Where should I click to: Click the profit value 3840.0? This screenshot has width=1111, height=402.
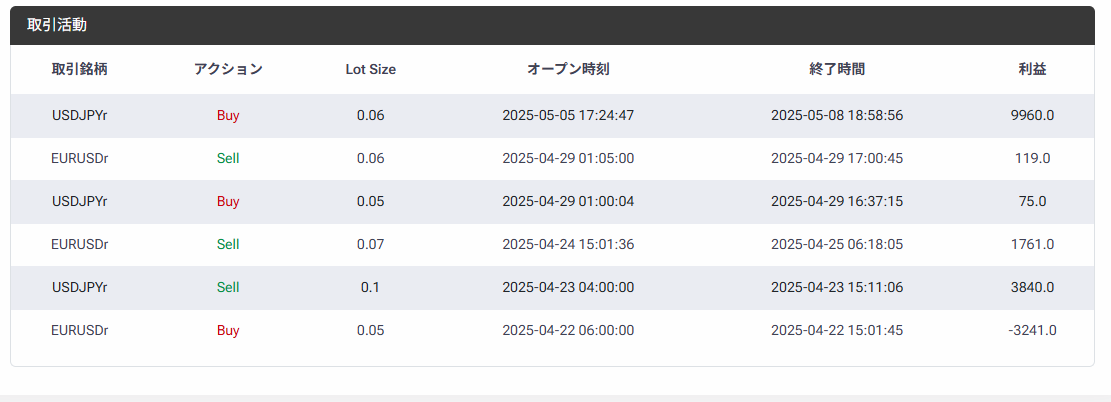tap(1032, 288)
